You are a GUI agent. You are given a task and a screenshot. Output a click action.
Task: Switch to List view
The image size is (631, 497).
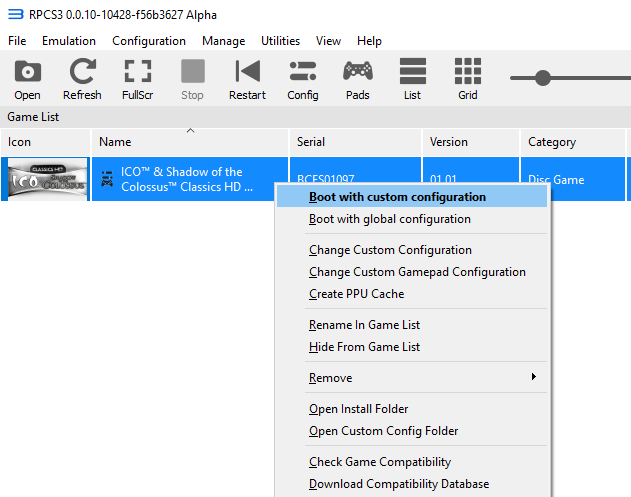click(x=412, y=80)
